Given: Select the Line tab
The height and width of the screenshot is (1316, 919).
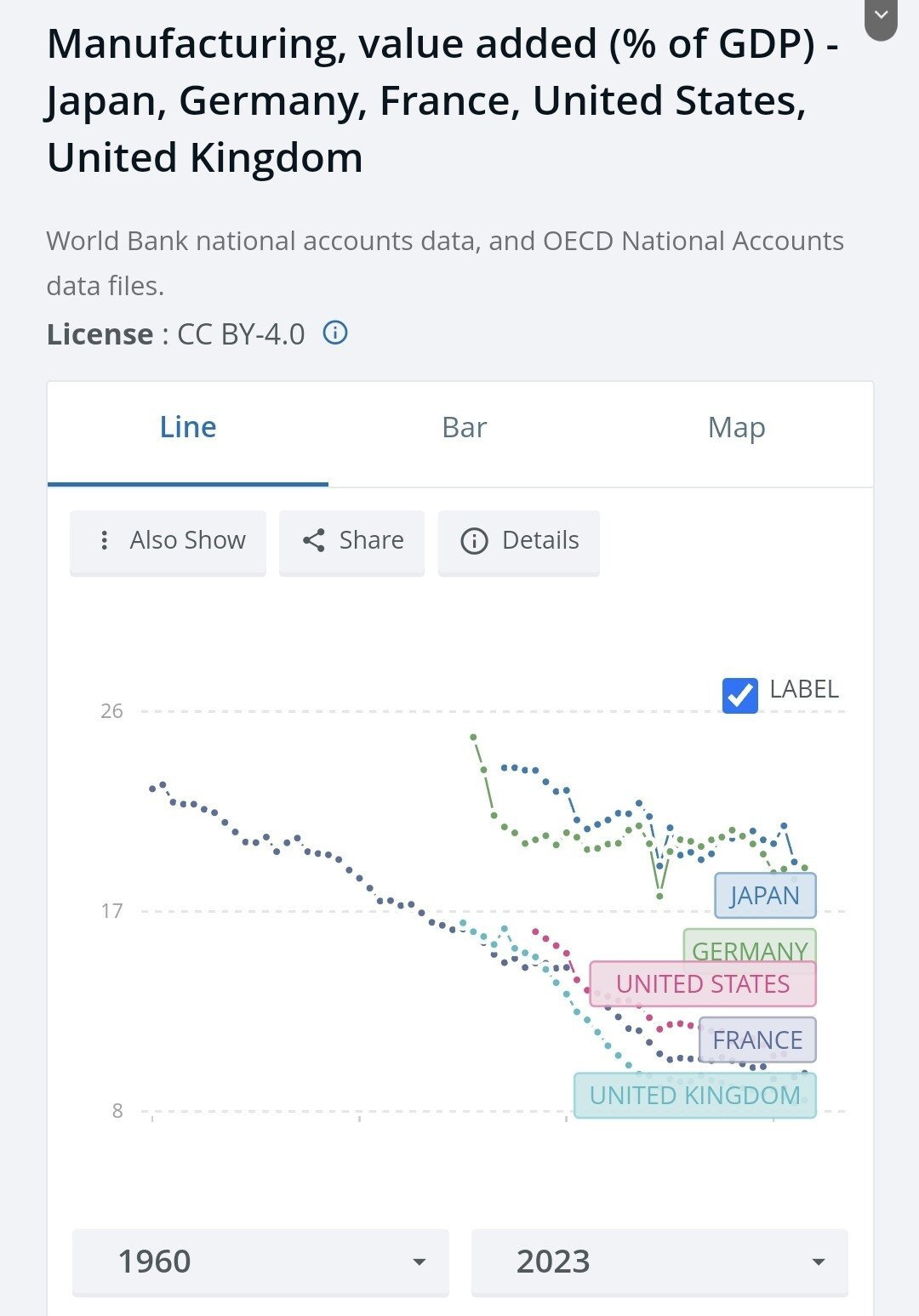Looking at the screenshot, I should click(188, 427).
